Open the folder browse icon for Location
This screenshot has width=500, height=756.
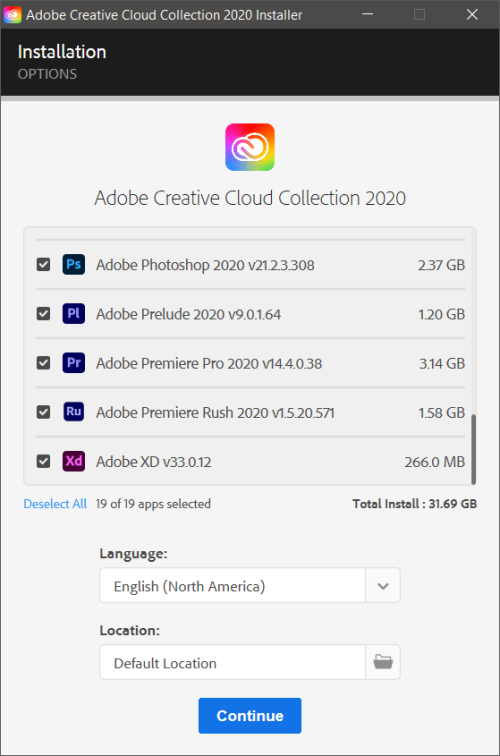(x=383, y=662)
